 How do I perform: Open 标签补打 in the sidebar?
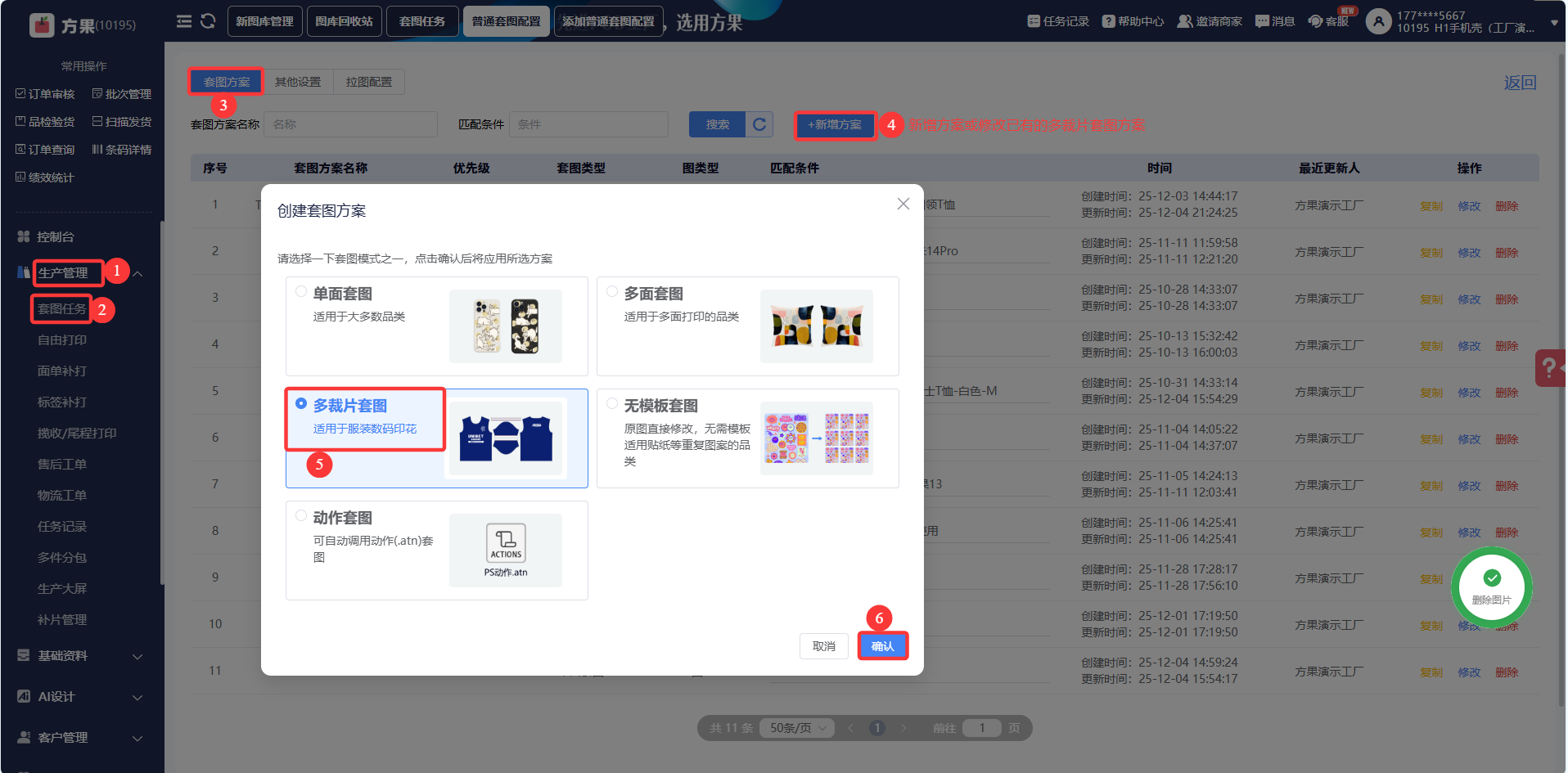62,402
